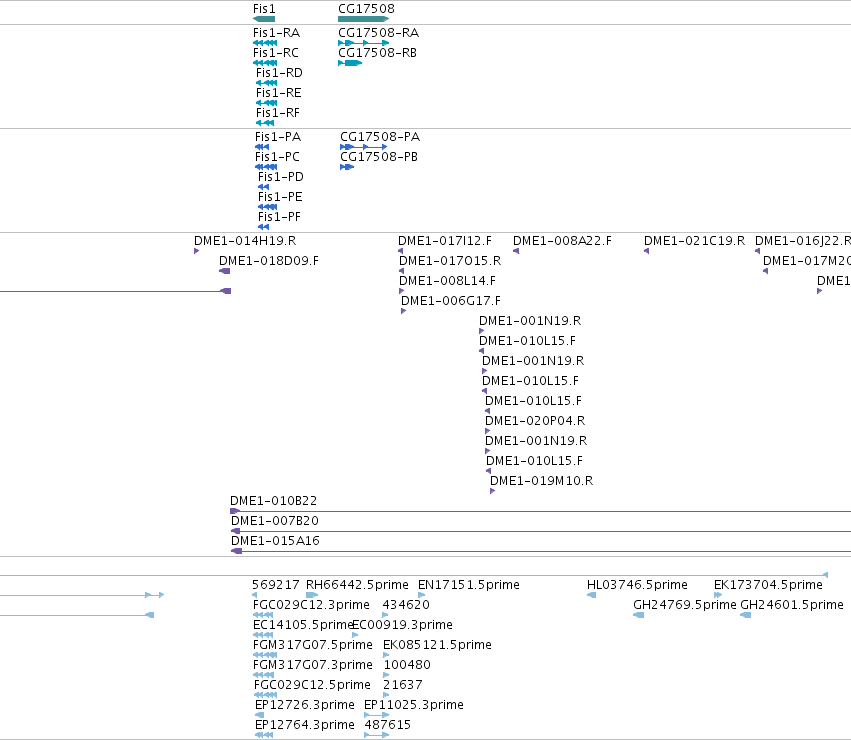
Task: Select protein Fis1-PF
Action: pos(279,217)
